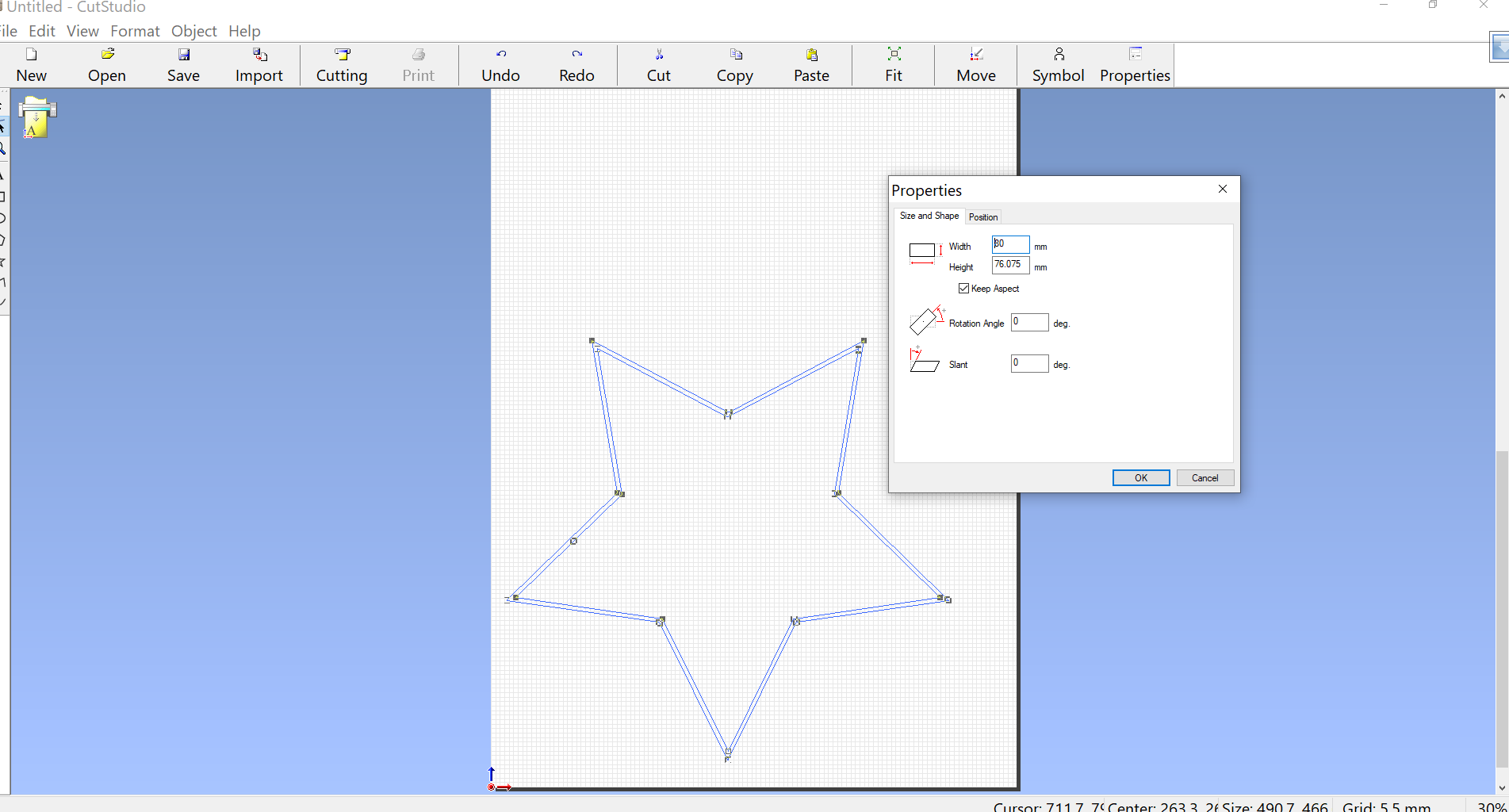
Task: Select the star drawing tool
Action: point(2,261)
